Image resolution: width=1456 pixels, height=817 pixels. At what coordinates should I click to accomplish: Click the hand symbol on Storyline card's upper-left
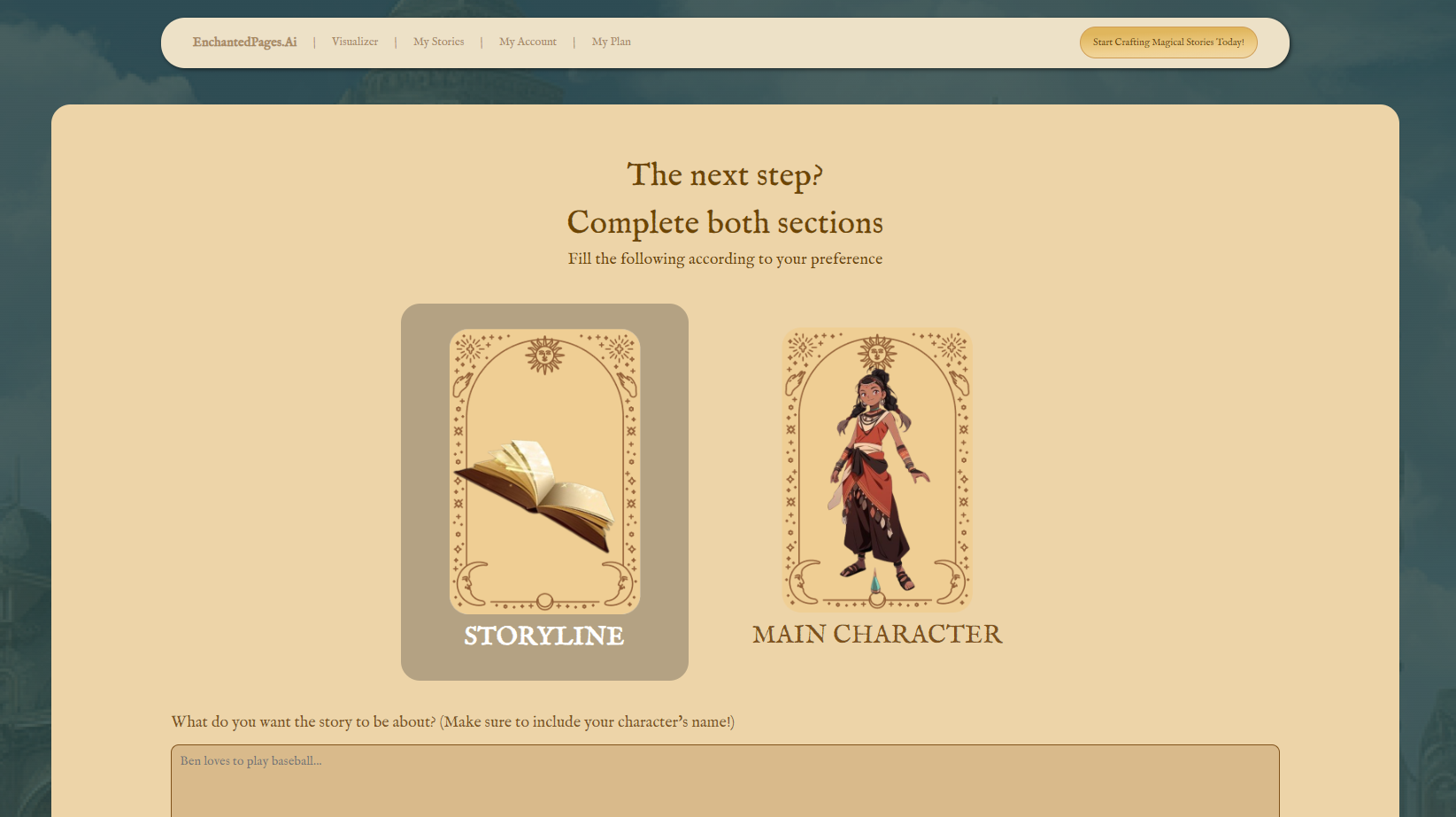coord(462,385)
